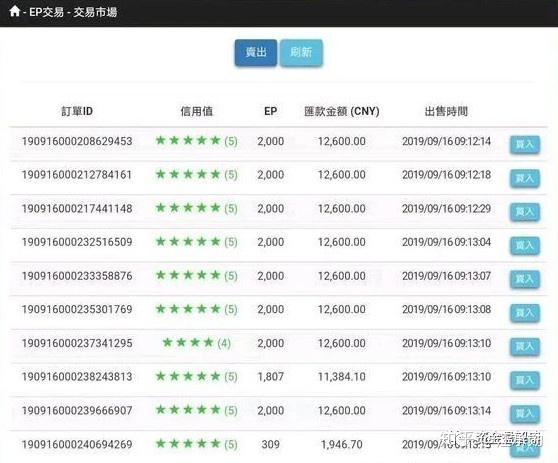Image resolution: width=558 pixels, height=463 pixels.
Task: Click the EP value 1,807
Action: coord(270,377)
